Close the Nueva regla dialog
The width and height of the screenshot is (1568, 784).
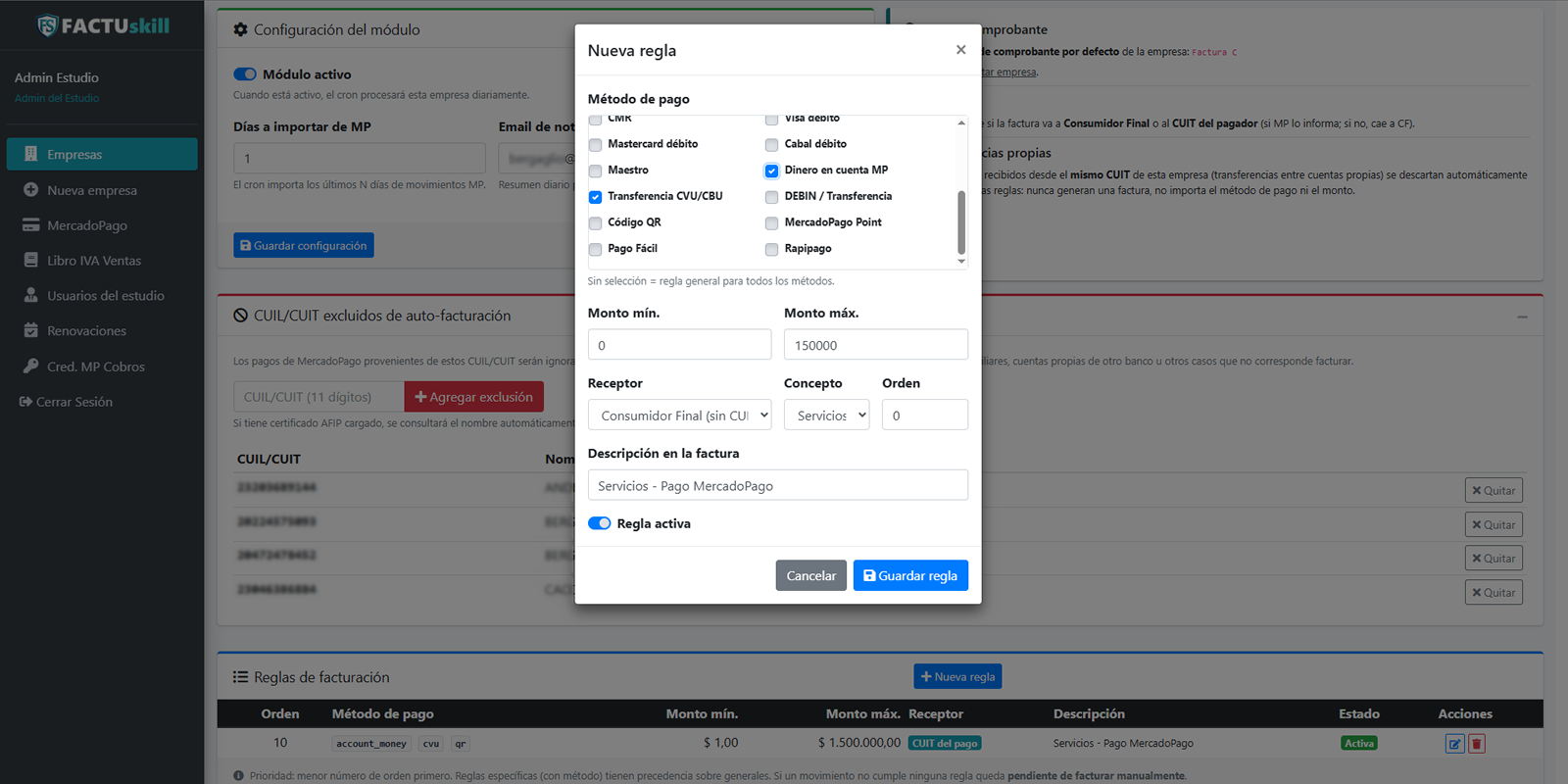click(x=960, y=50)
